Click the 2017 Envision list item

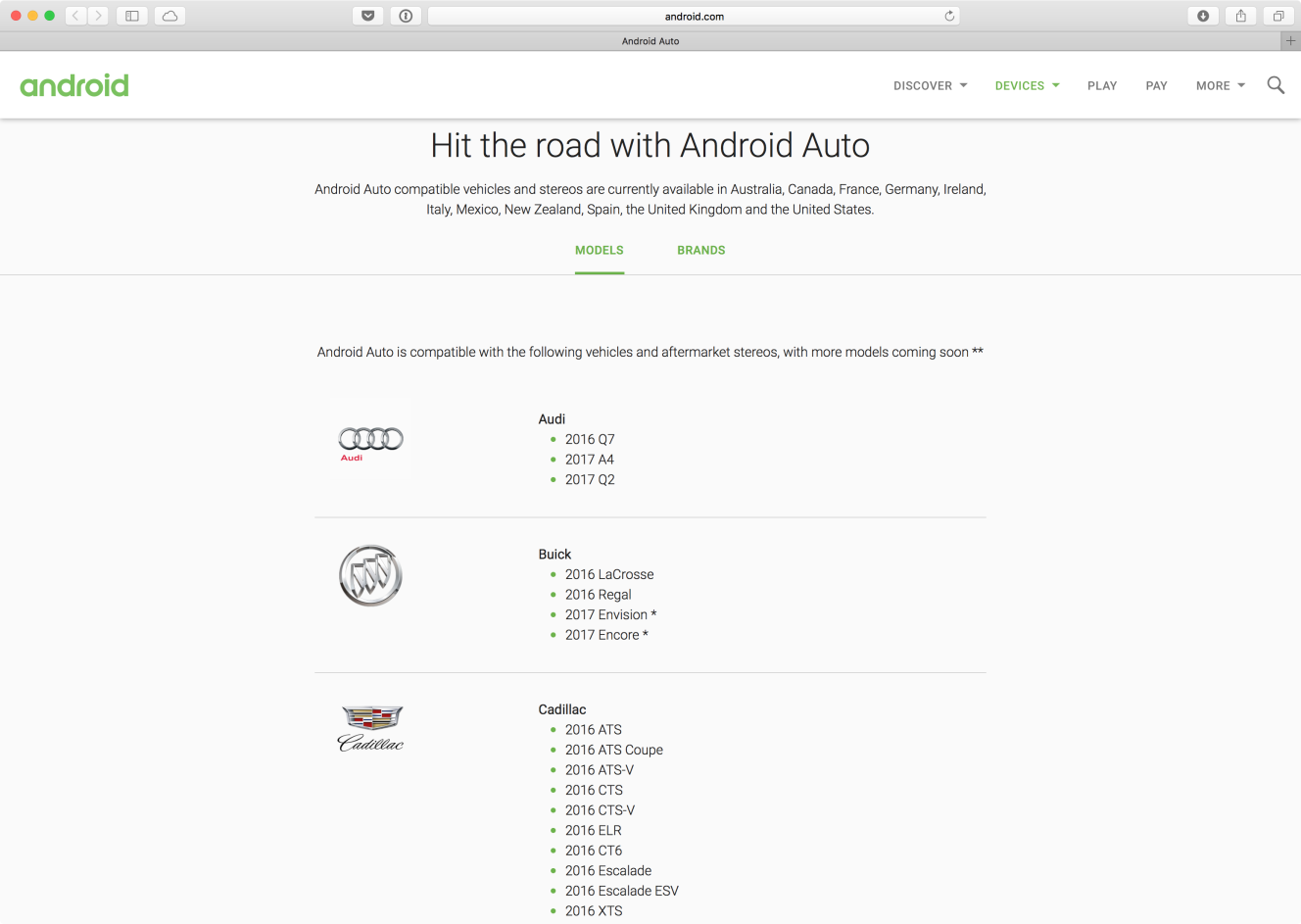pos(610,614)
